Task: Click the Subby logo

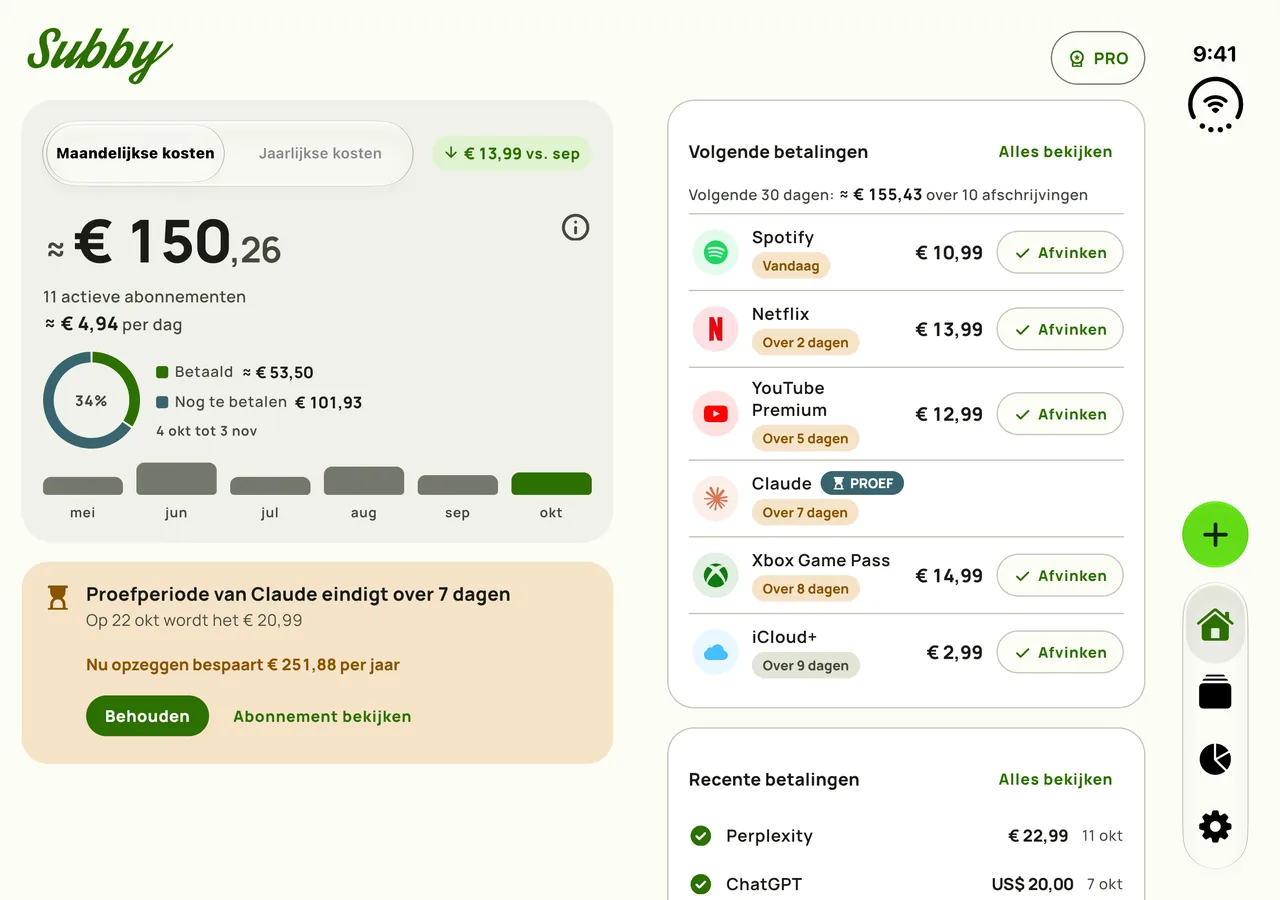Action: [x=100, y=54]
